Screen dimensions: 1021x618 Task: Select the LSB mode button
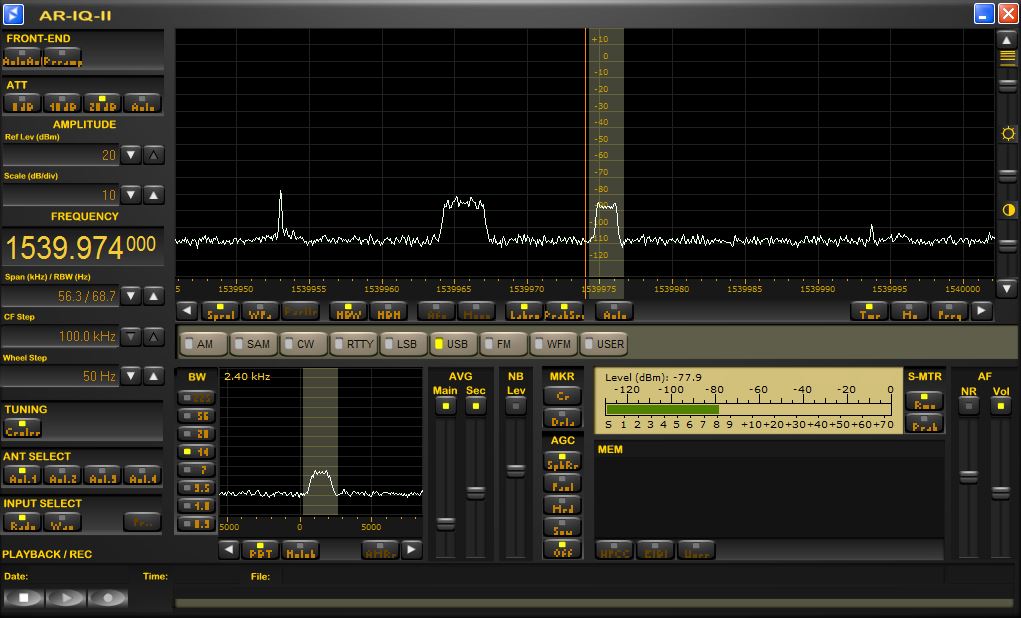tap(403, 344)
